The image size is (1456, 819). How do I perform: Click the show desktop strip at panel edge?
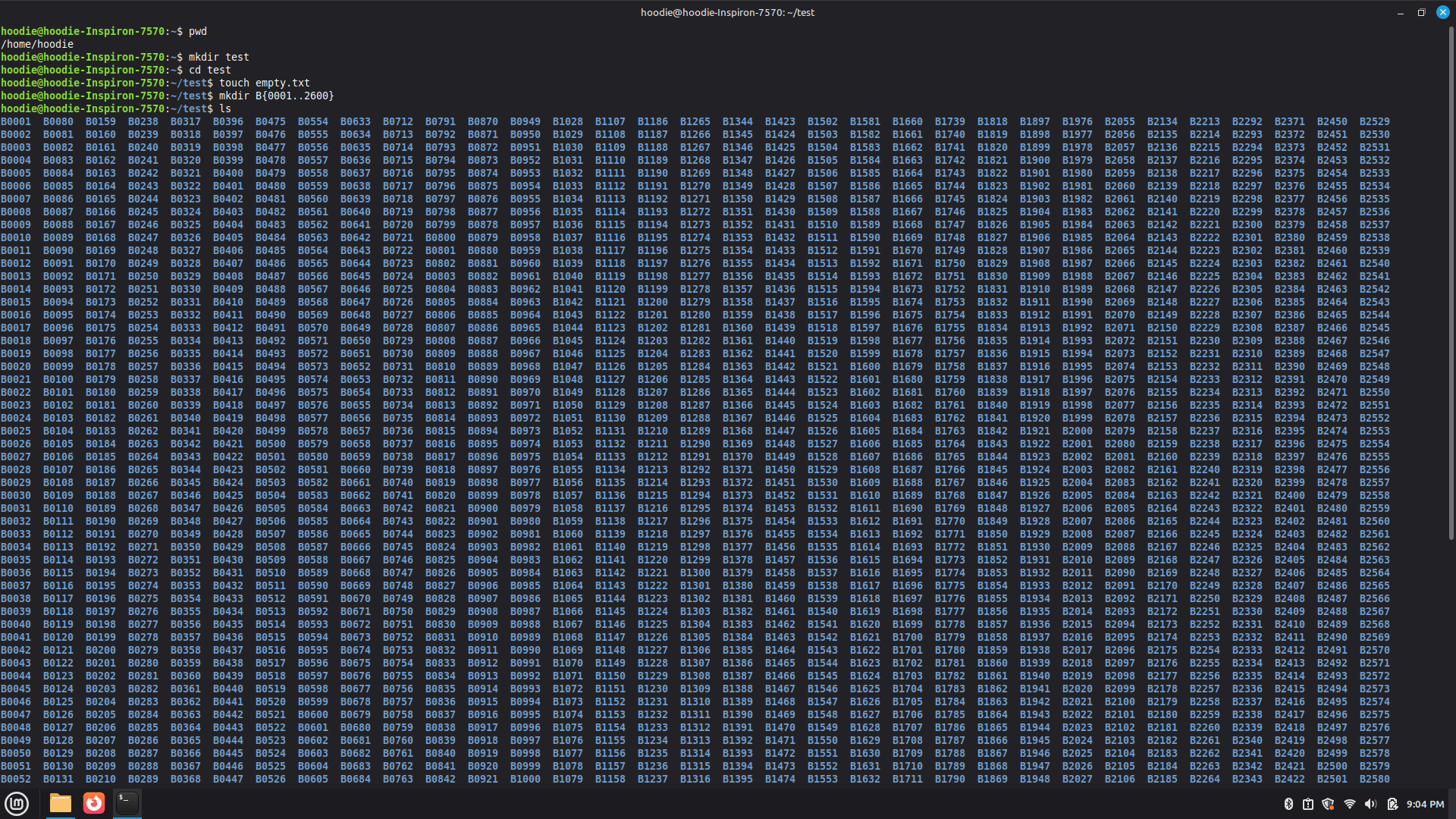[1453, 804]
